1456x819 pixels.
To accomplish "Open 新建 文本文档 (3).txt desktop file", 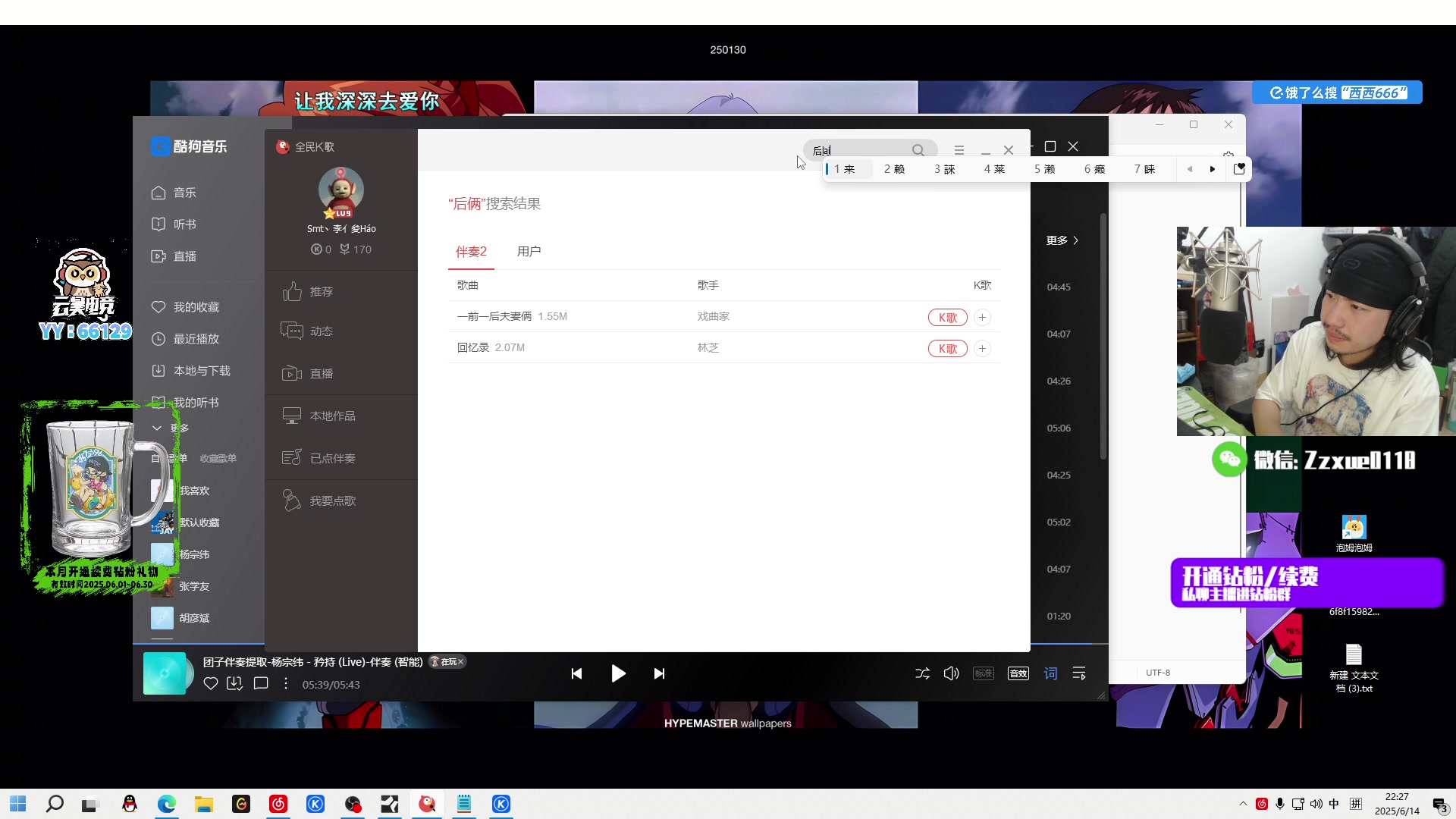I will coord(1354,668).
